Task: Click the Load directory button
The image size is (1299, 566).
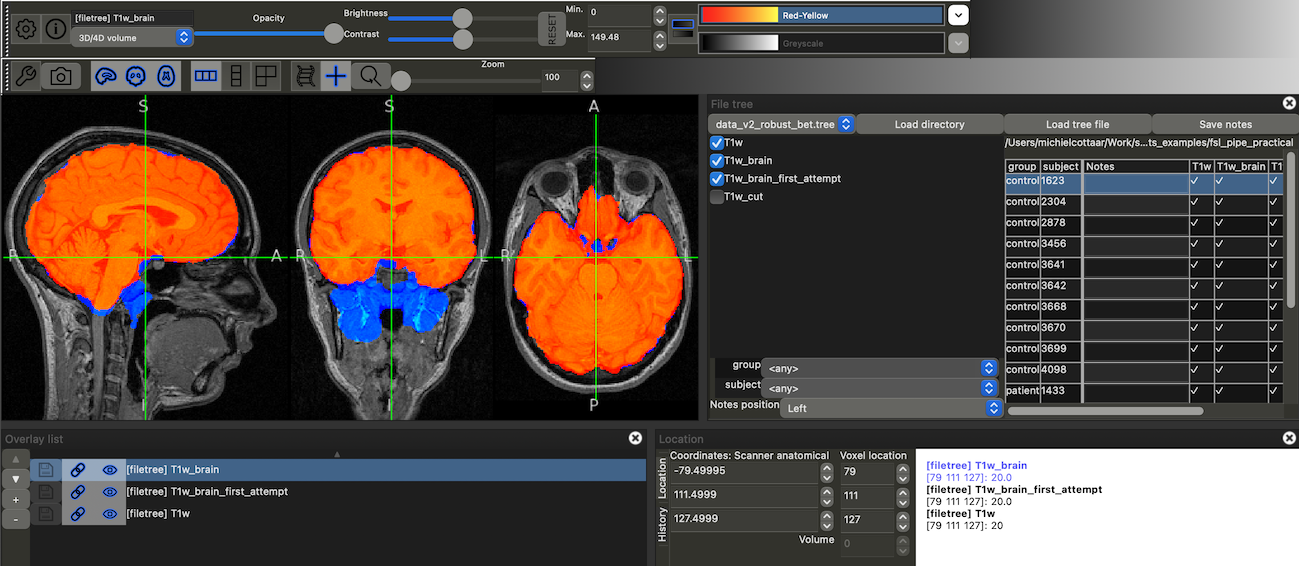Action: (929, 124)
